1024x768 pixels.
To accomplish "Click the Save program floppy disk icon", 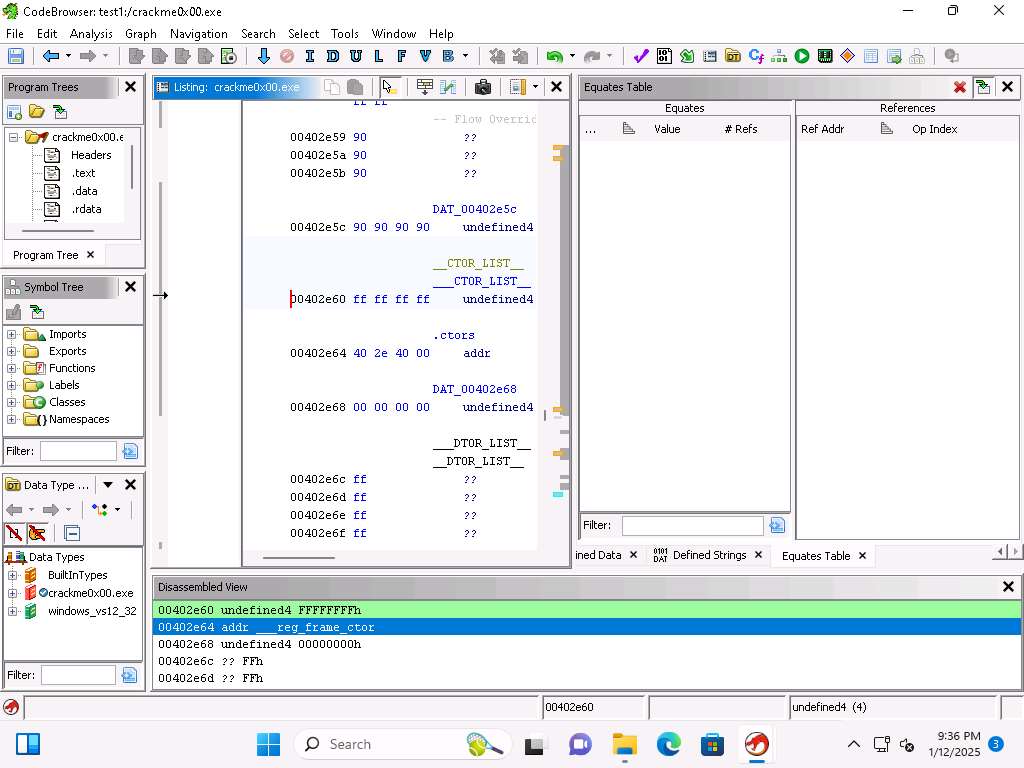I will tap(16, 57).
